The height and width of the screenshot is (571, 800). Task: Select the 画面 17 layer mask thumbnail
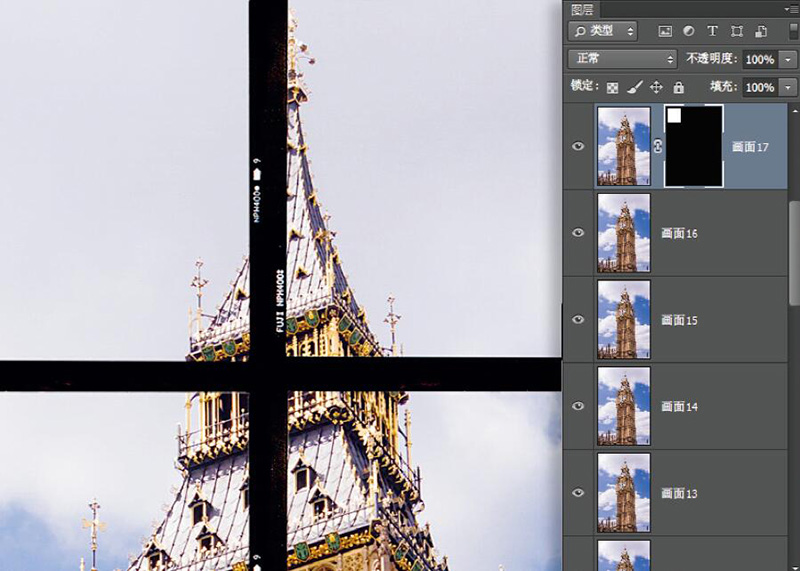pos(694,146)
